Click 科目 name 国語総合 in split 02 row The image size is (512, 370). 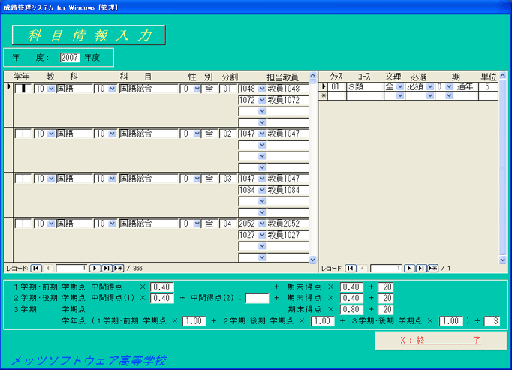[148, 134]
